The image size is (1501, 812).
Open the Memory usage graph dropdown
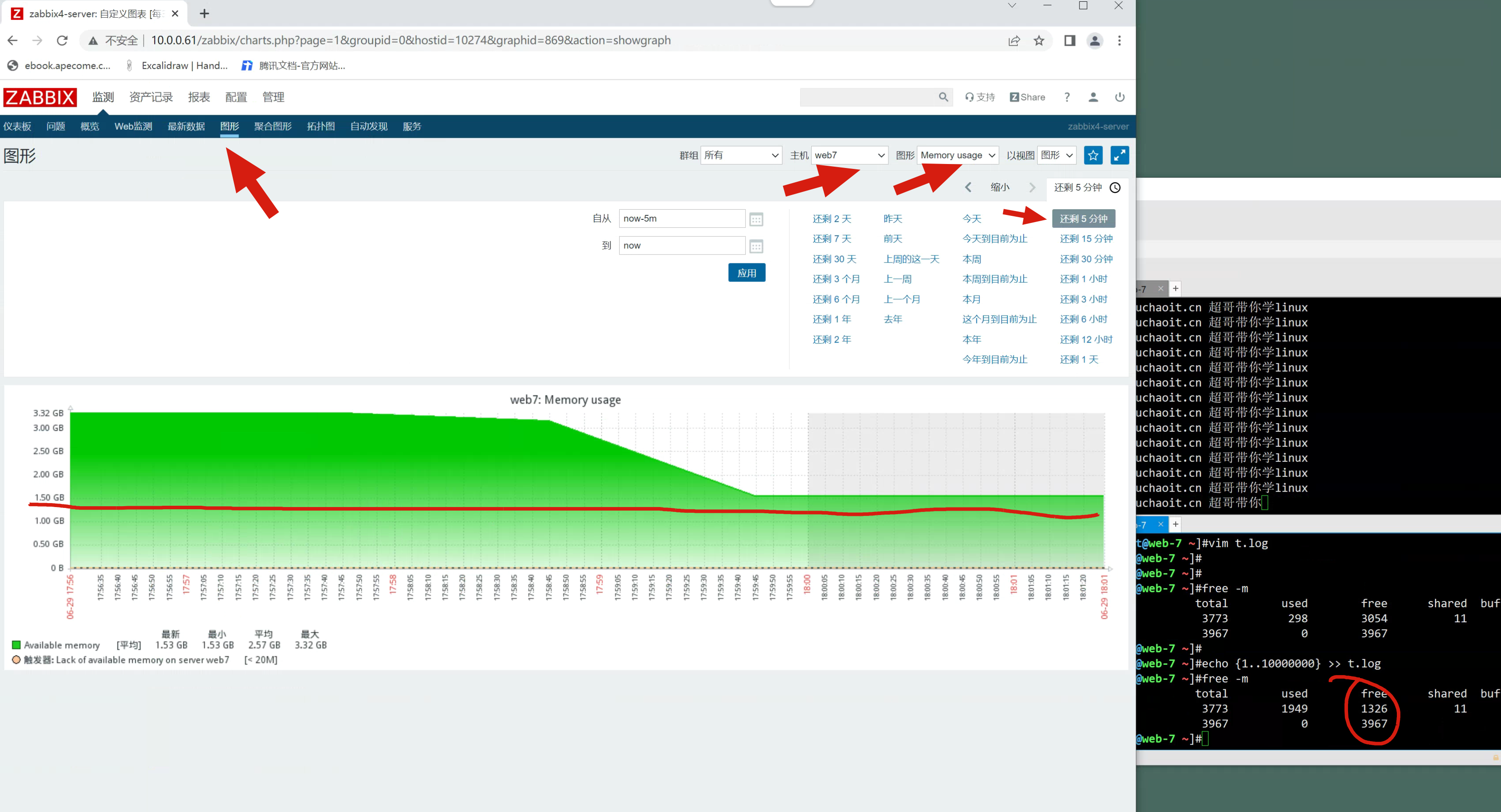tap(958, 156)
